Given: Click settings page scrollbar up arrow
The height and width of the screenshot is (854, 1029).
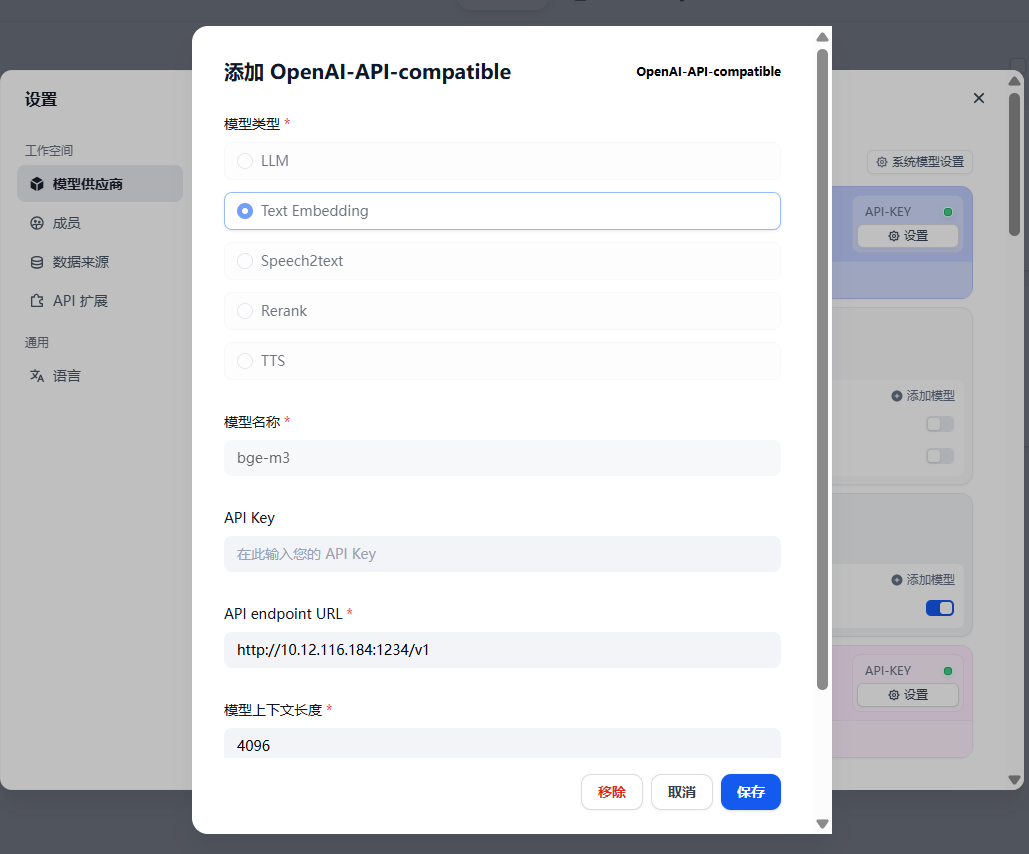Looking at the screenshot, I should point(1015,81).
